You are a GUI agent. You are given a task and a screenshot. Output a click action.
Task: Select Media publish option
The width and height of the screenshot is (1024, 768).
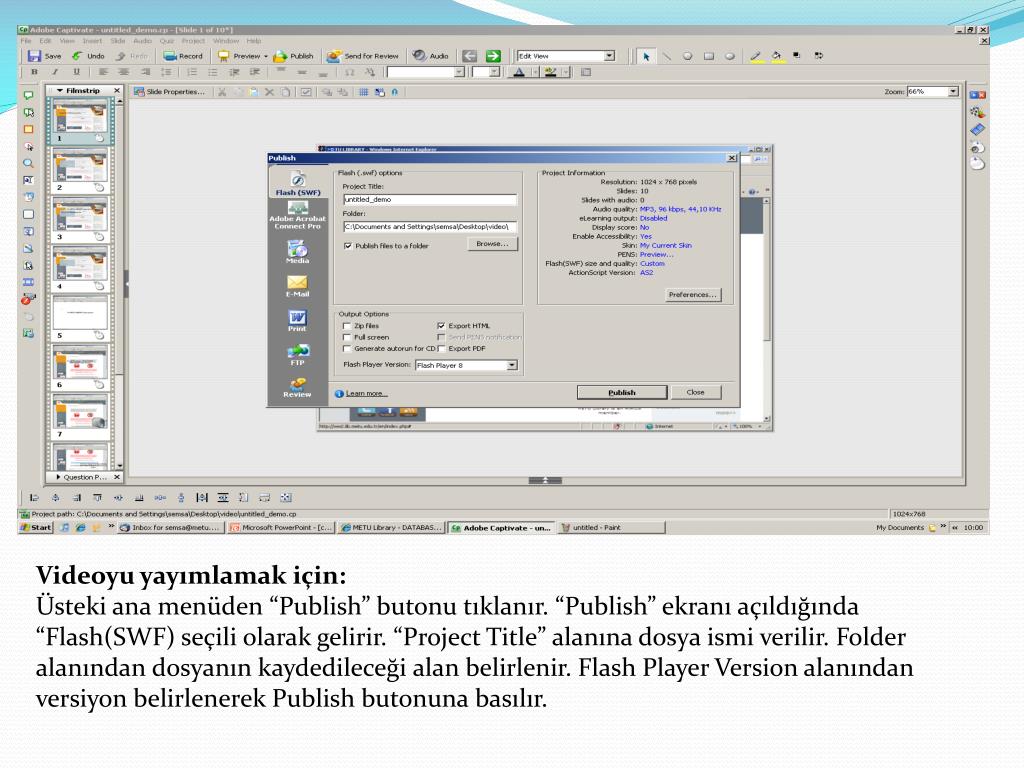[x=297, y=252]
